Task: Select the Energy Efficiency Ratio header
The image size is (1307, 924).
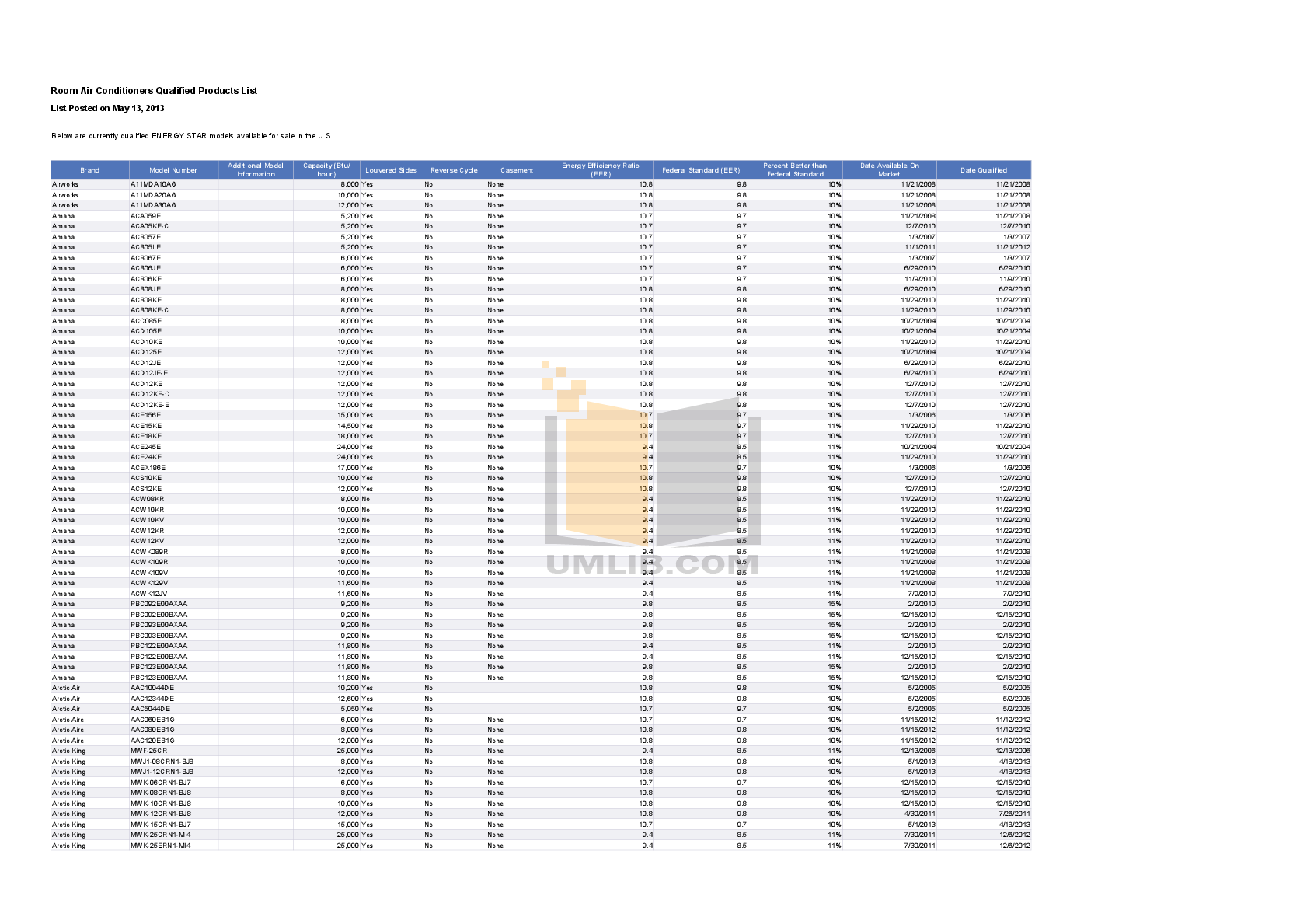Action: pyautogui.click(x=601, y=169)
